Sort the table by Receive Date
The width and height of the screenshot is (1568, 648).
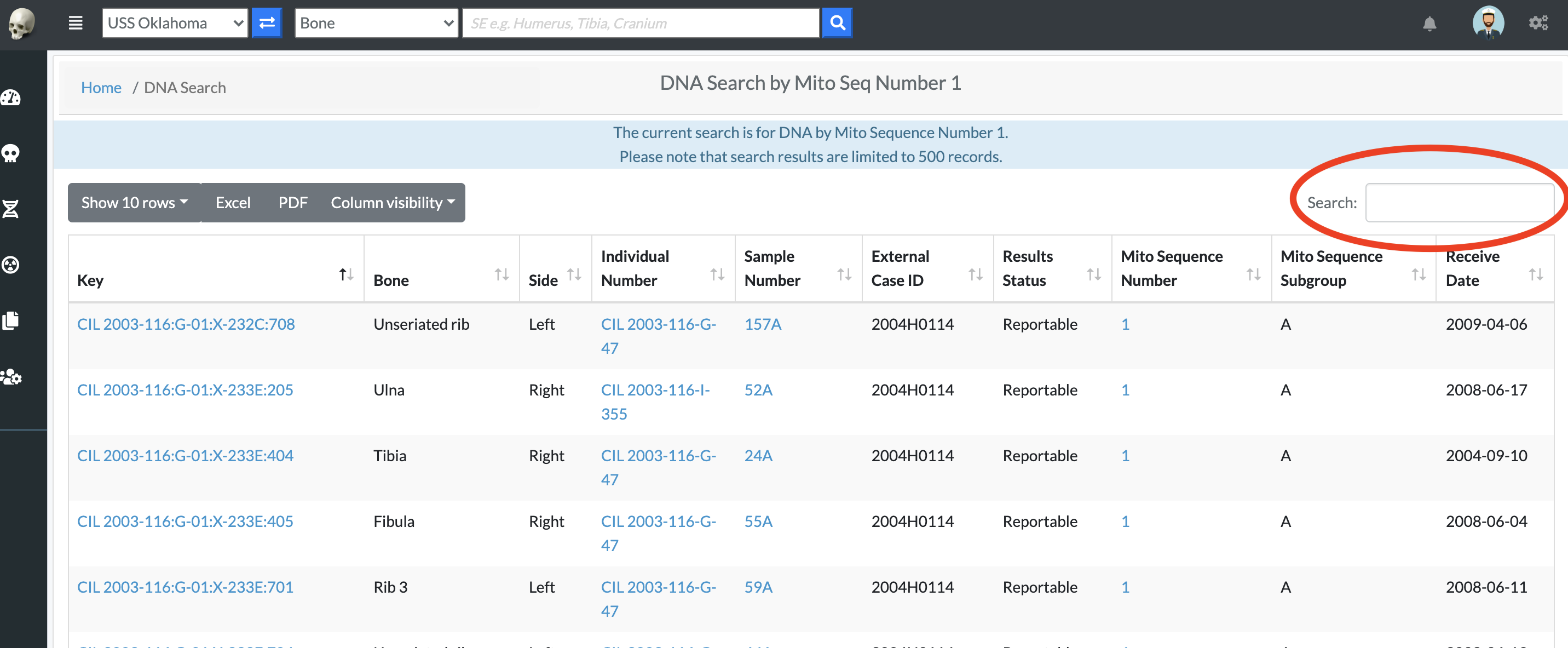tap(1494, 268)
